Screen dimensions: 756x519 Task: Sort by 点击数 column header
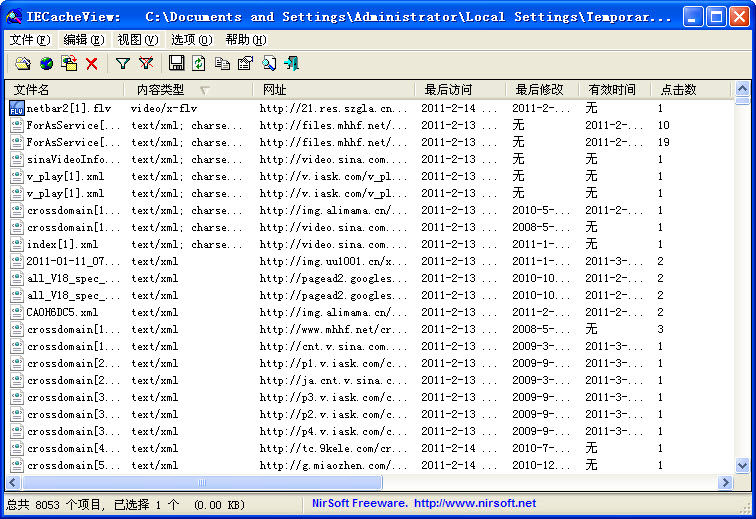click(690, 90)
